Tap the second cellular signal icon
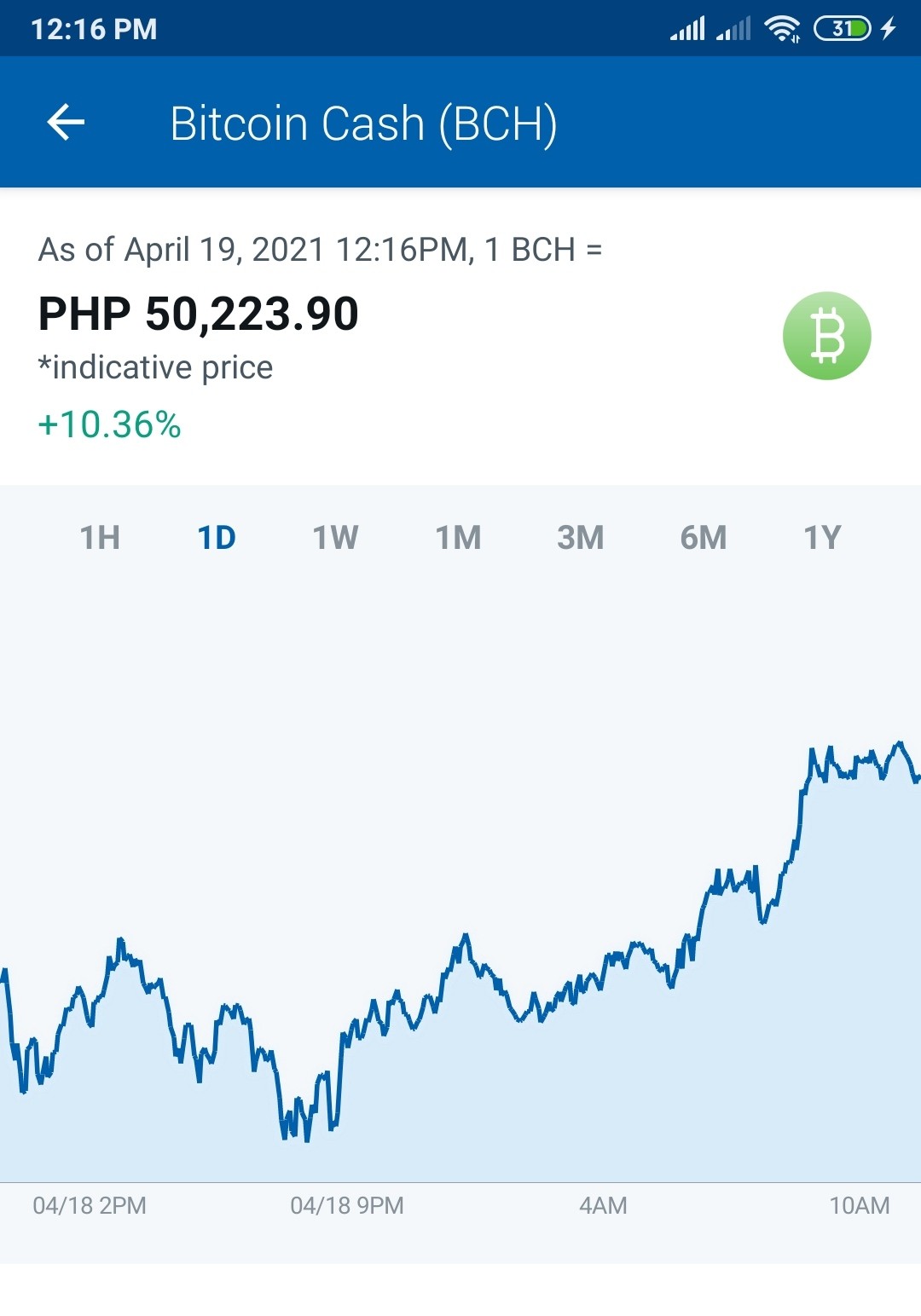 (x=733, y=29)
